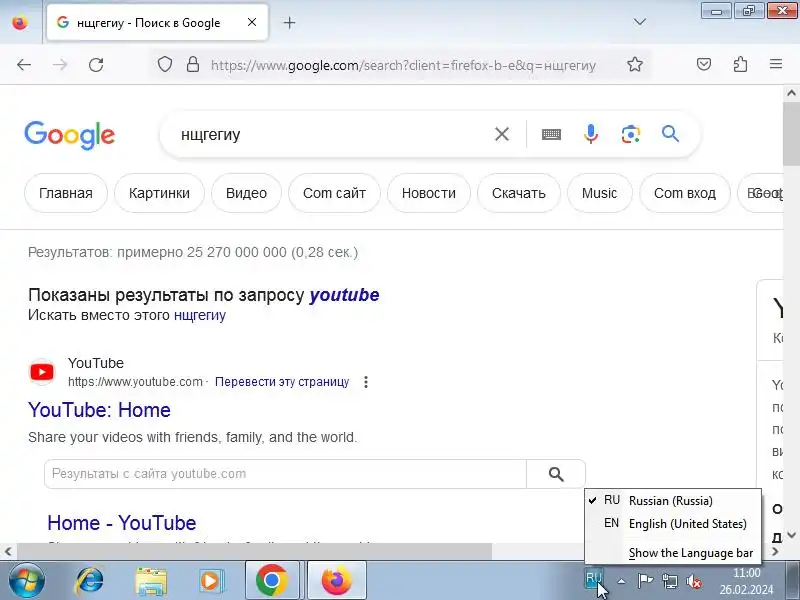Click the muted volume speaker icon

(x=693, y=581)
